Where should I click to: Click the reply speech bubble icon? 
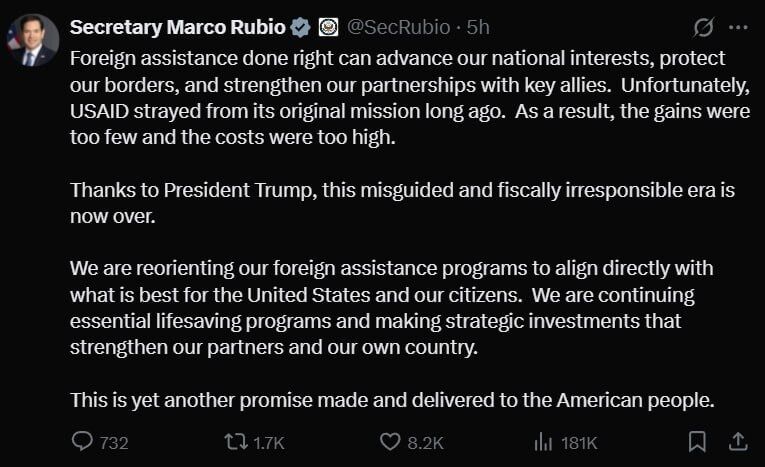(83, 441)
